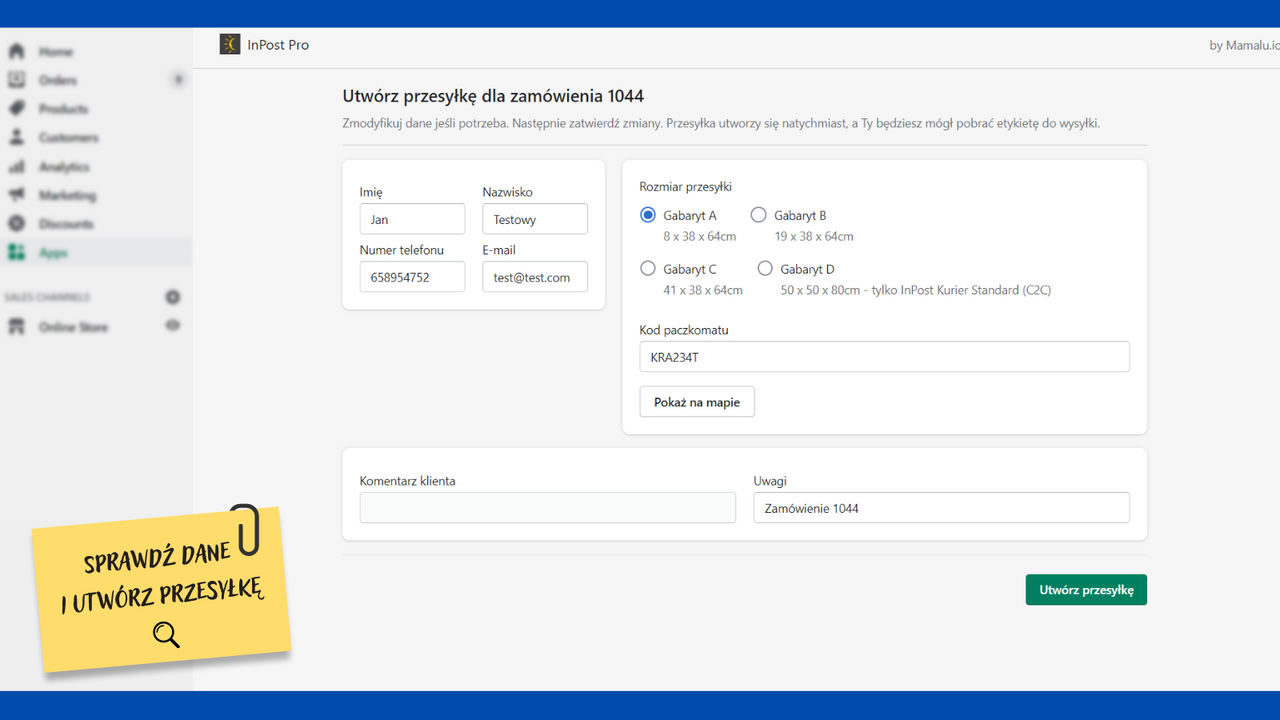The image size is (1280, 720).
Task: Click the 'by Mamalu.io' text
Action: [1244, 45]
